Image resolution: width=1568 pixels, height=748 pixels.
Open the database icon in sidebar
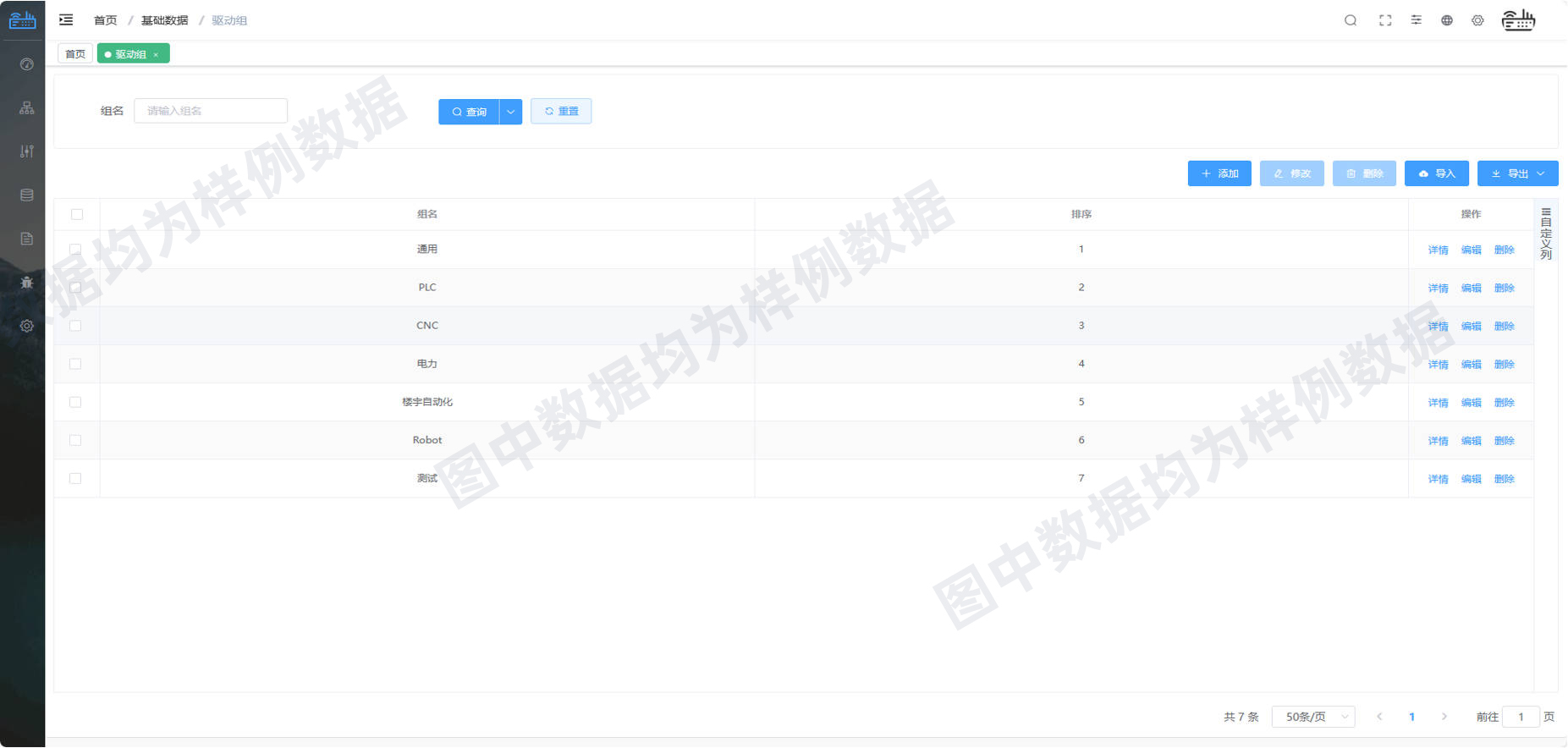[x=27, y=195]
